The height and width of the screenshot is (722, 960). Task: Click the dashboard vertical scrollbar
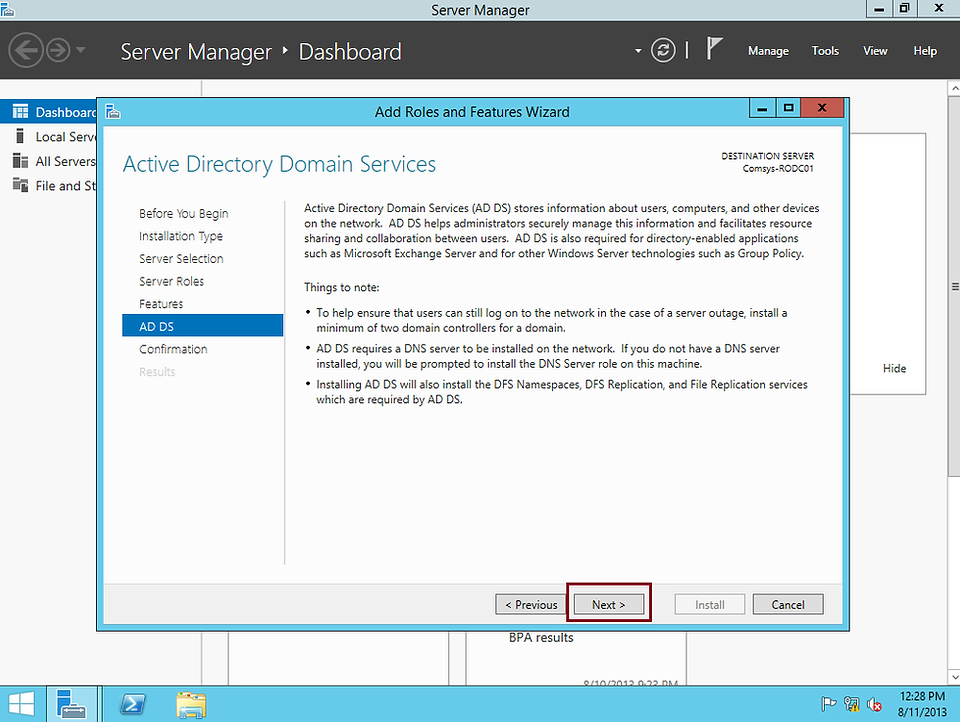(954, 285)
